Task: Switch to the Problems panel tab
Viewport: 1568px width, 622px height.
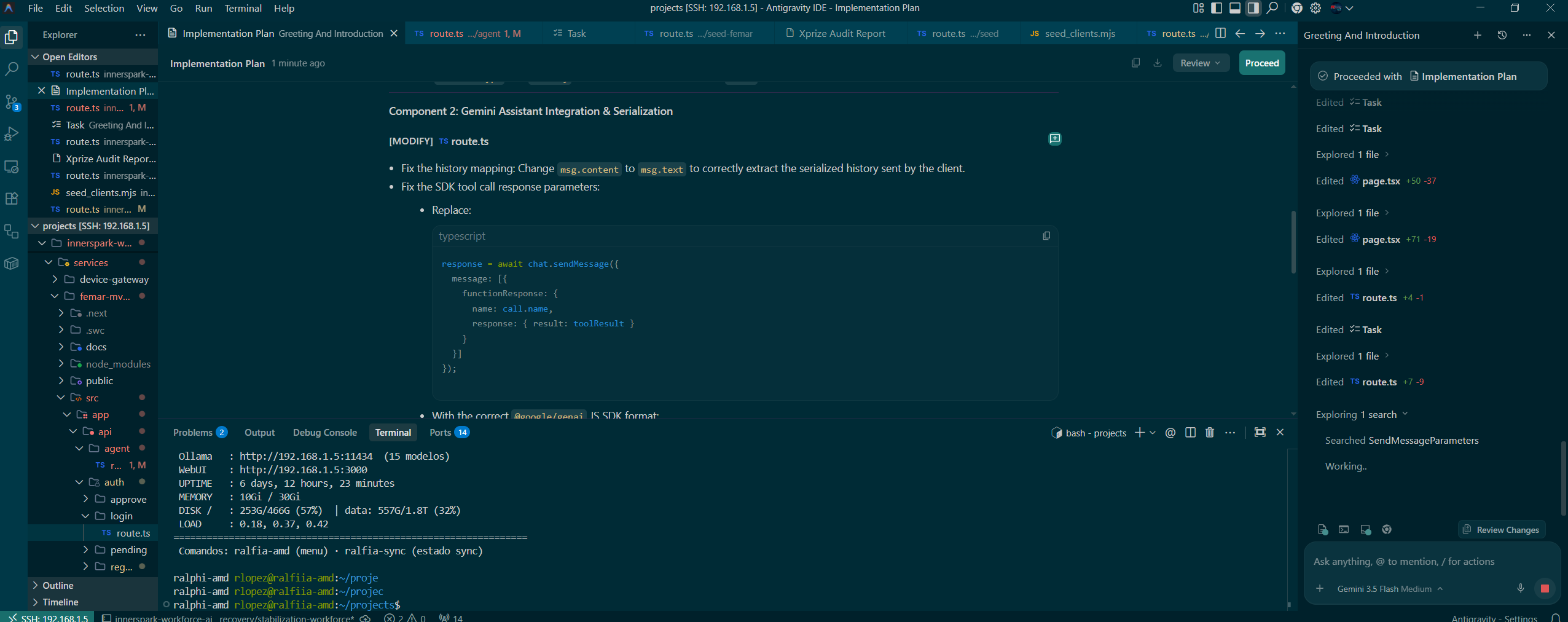Action: tap(200, 432)
